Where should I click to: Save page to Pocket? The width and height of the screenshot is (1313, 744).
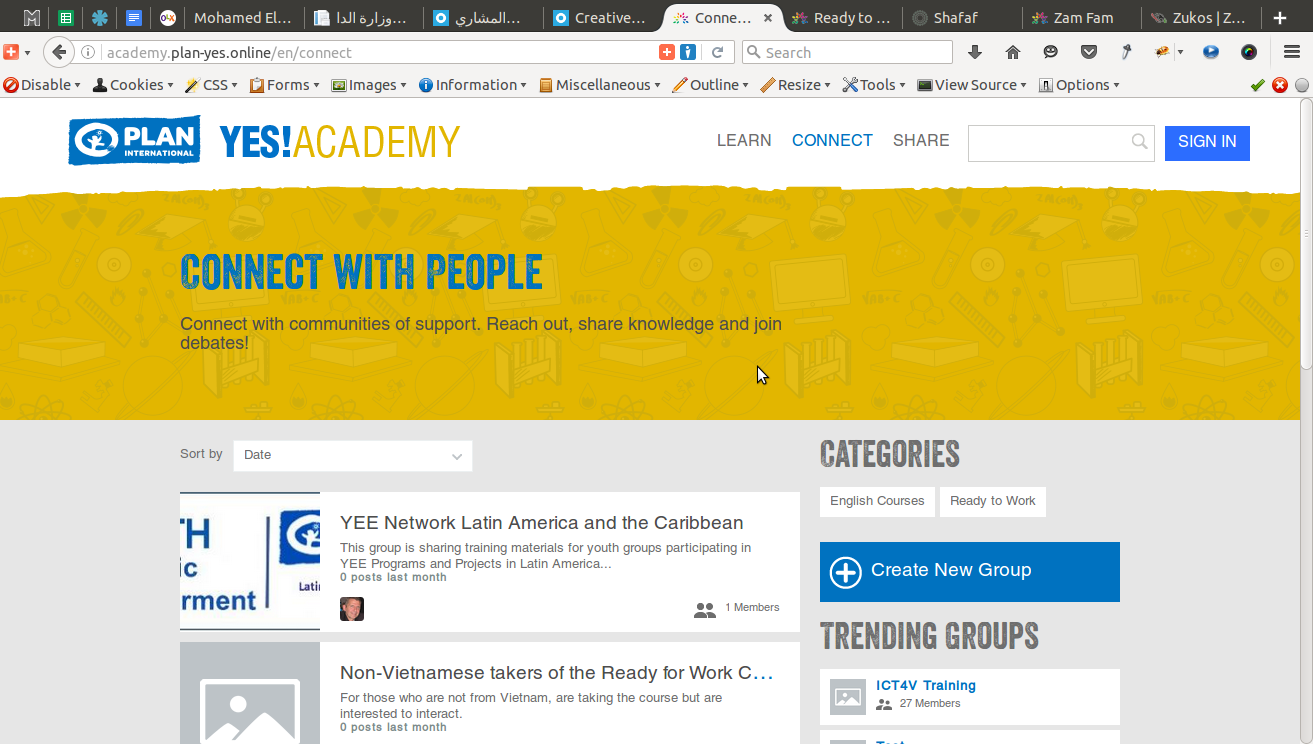[1088, 52]
